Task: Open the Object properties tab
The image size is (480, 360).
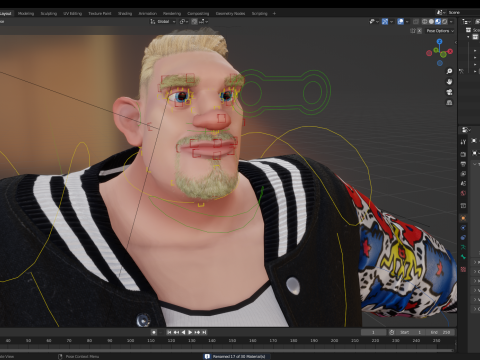Action: point(463,218)
